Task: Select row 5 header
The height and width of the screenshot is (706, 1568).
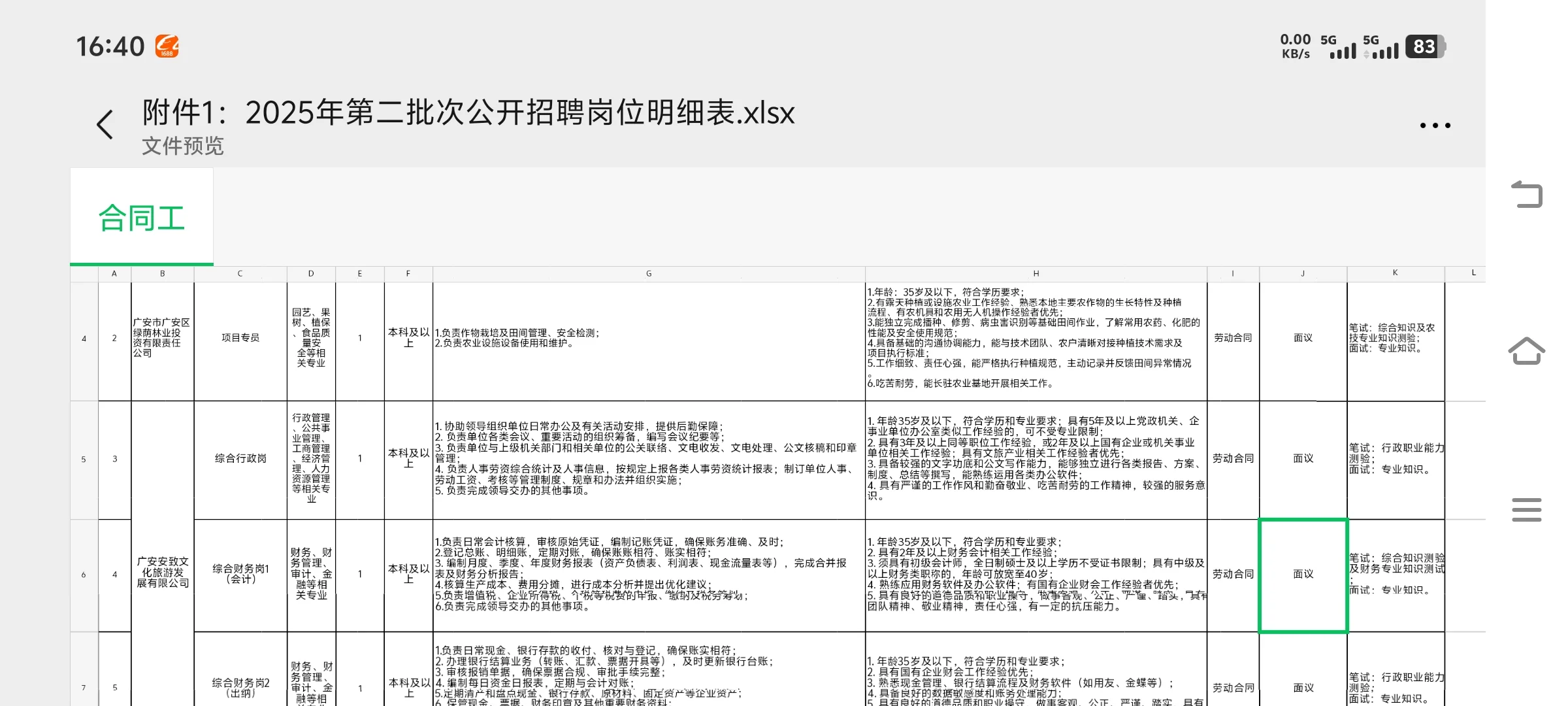Action: coord(84,460)
